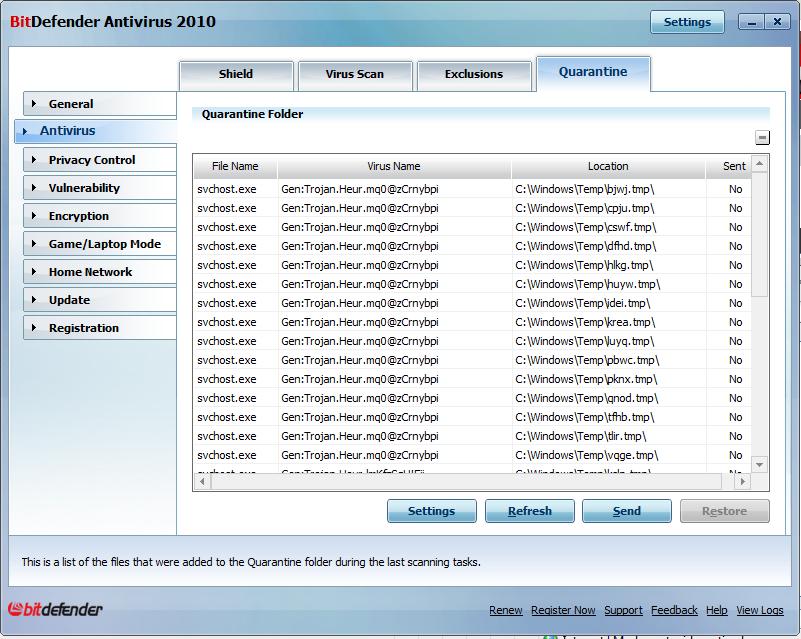The width and height of the screenshot is (801, 639).
Task: Switch to the Virus Scan tab
Action: [x=355, y=75]
